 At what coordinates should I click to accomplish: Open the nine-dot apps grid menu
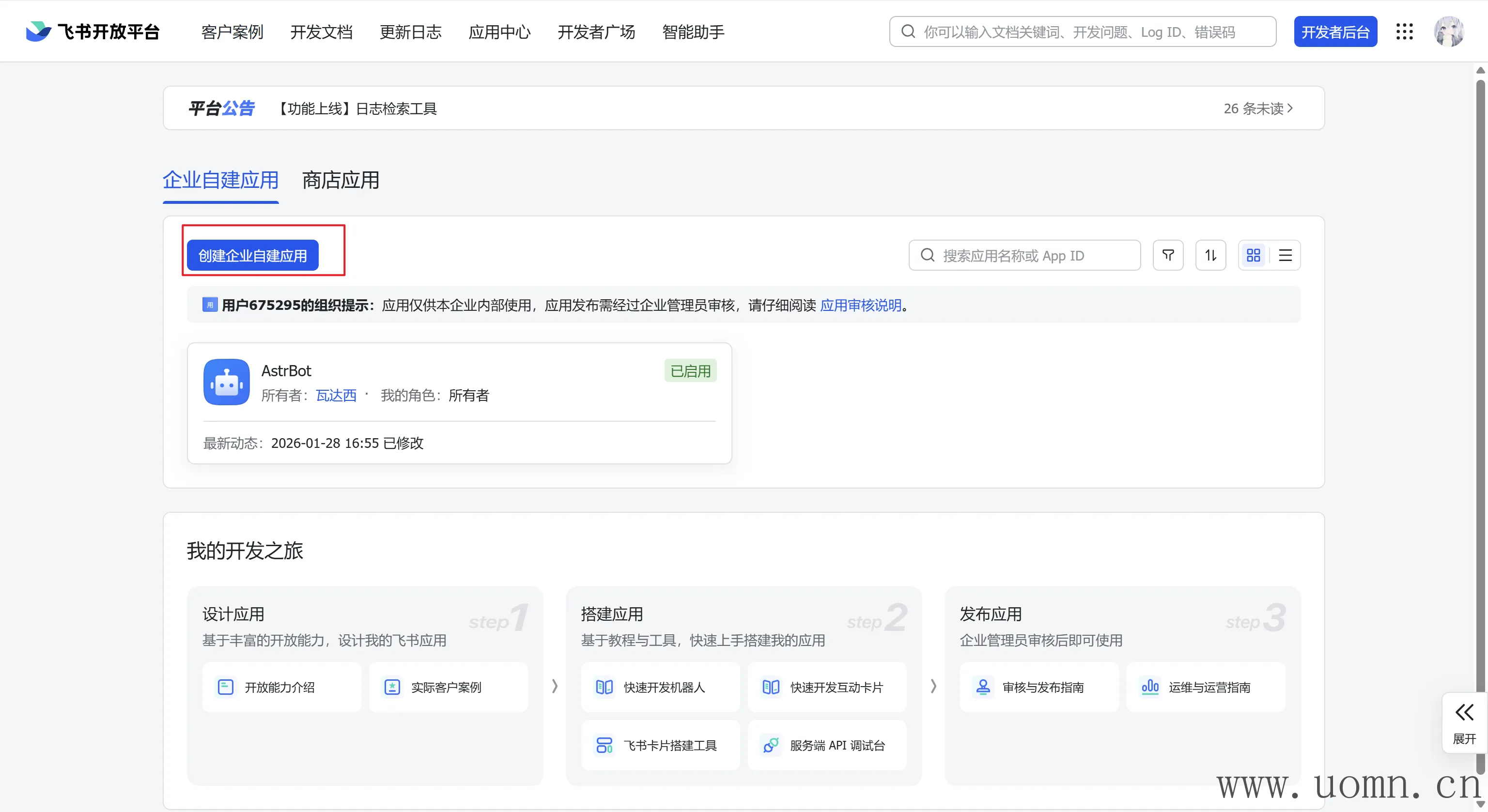[1404, 32]
